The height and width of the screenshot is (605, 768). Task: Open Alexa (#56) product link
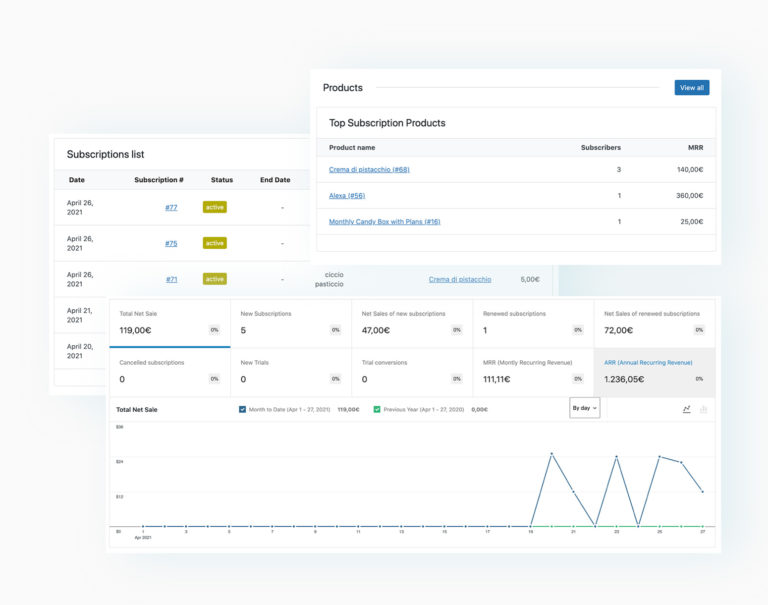pyautogui.click(x=347, y=196)
